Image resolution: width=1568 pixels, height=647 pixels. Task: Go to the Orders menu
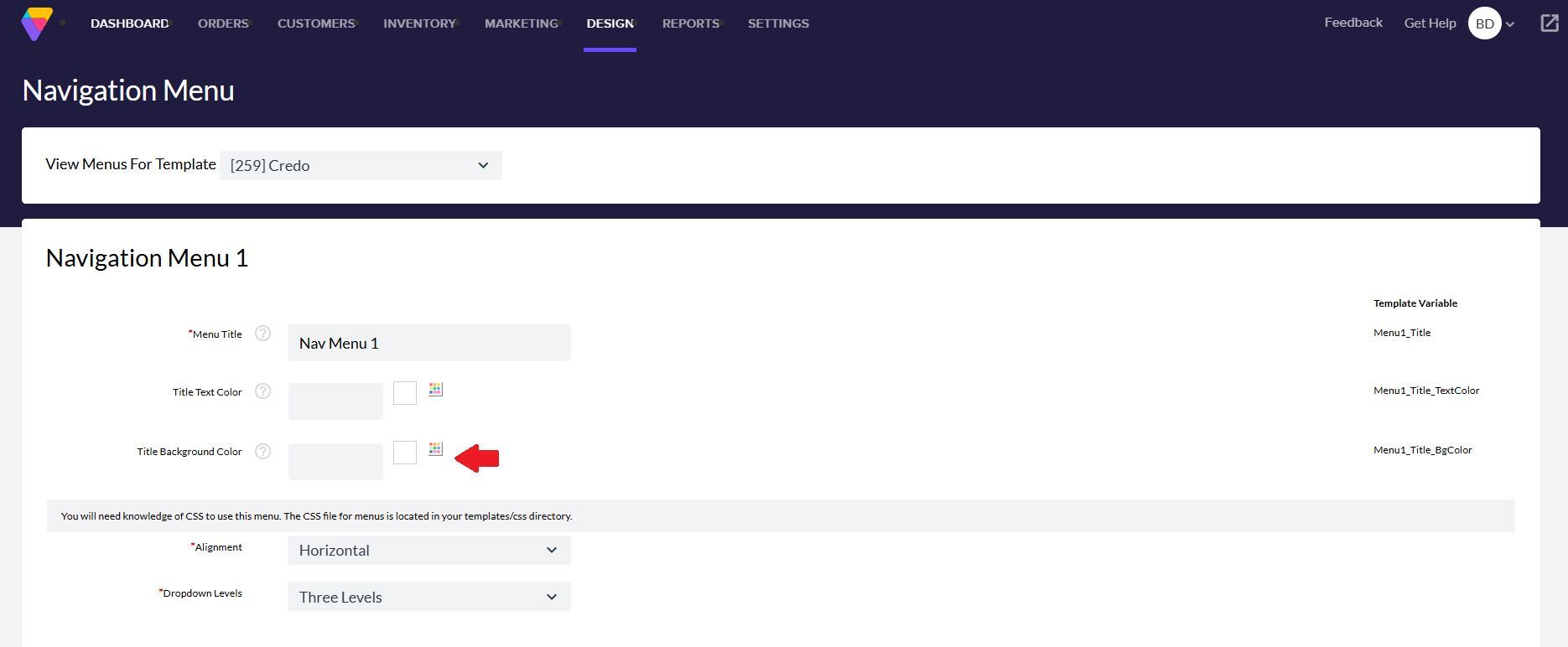[x=223, y=23]
